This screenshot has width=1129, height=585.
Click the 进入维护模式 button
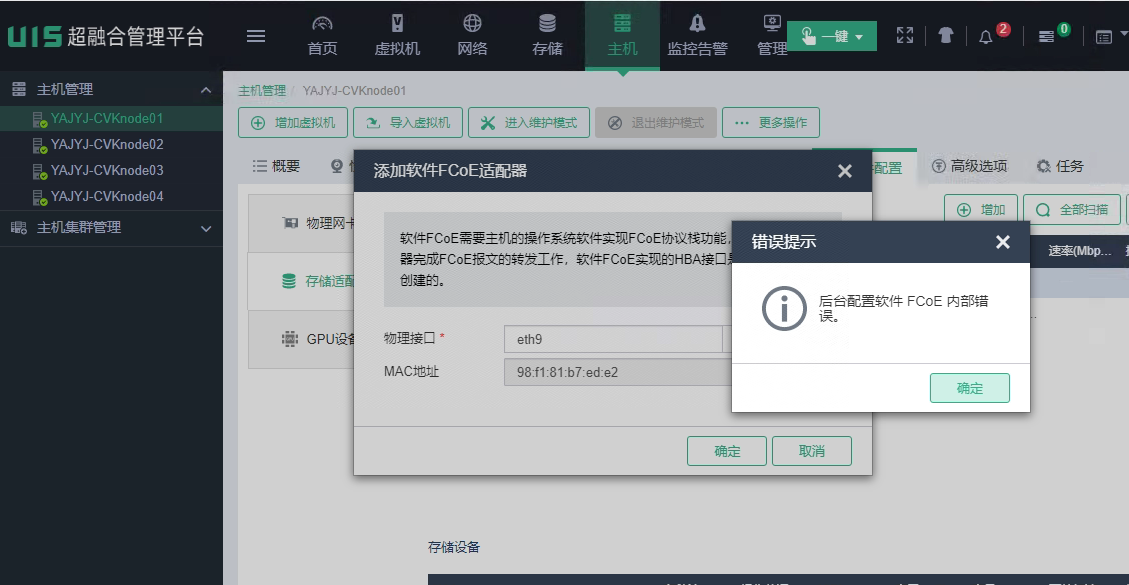click(x=529, y=122)
